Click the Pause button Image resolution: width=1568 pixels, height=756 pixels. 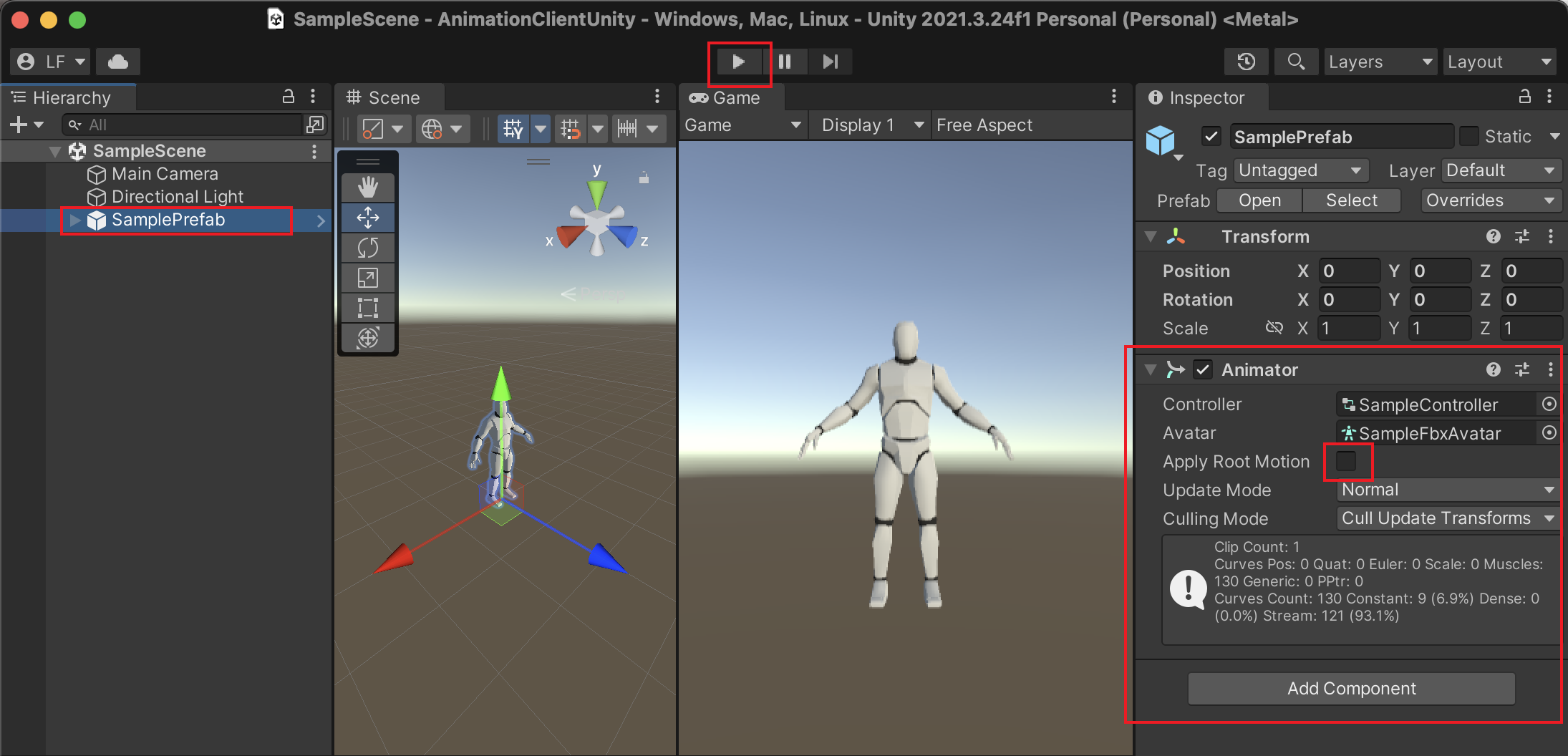(785, 62)
